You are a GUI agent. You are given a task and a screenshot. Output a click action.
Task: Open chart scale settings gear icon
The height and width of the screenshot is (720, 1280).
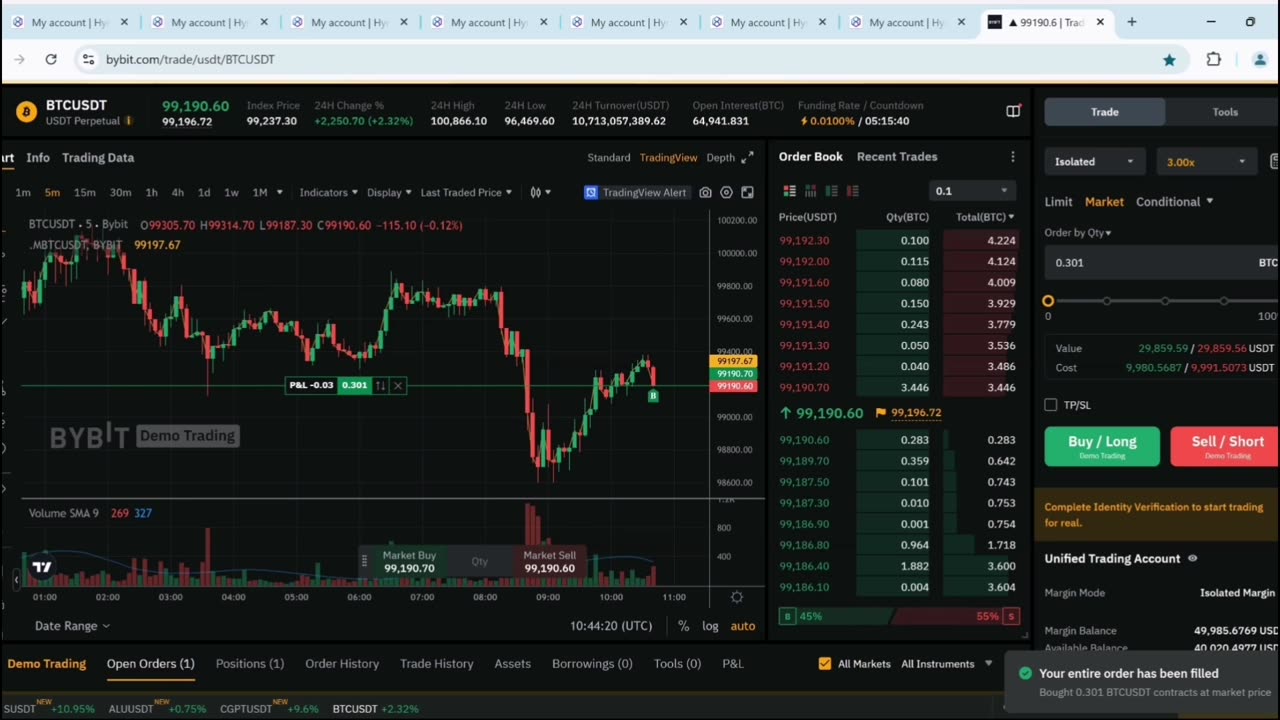tap(737, 597)
